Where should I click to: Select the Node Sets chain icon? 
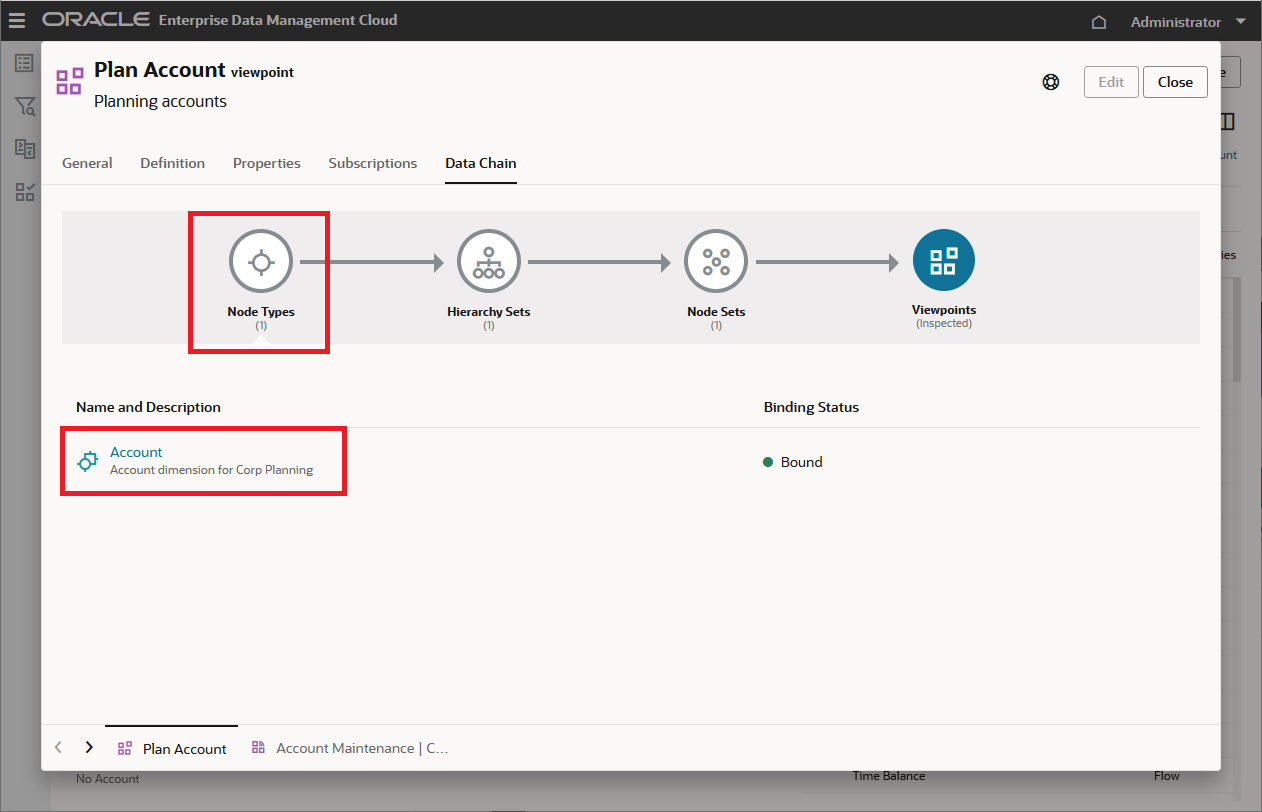click(716, 262)
